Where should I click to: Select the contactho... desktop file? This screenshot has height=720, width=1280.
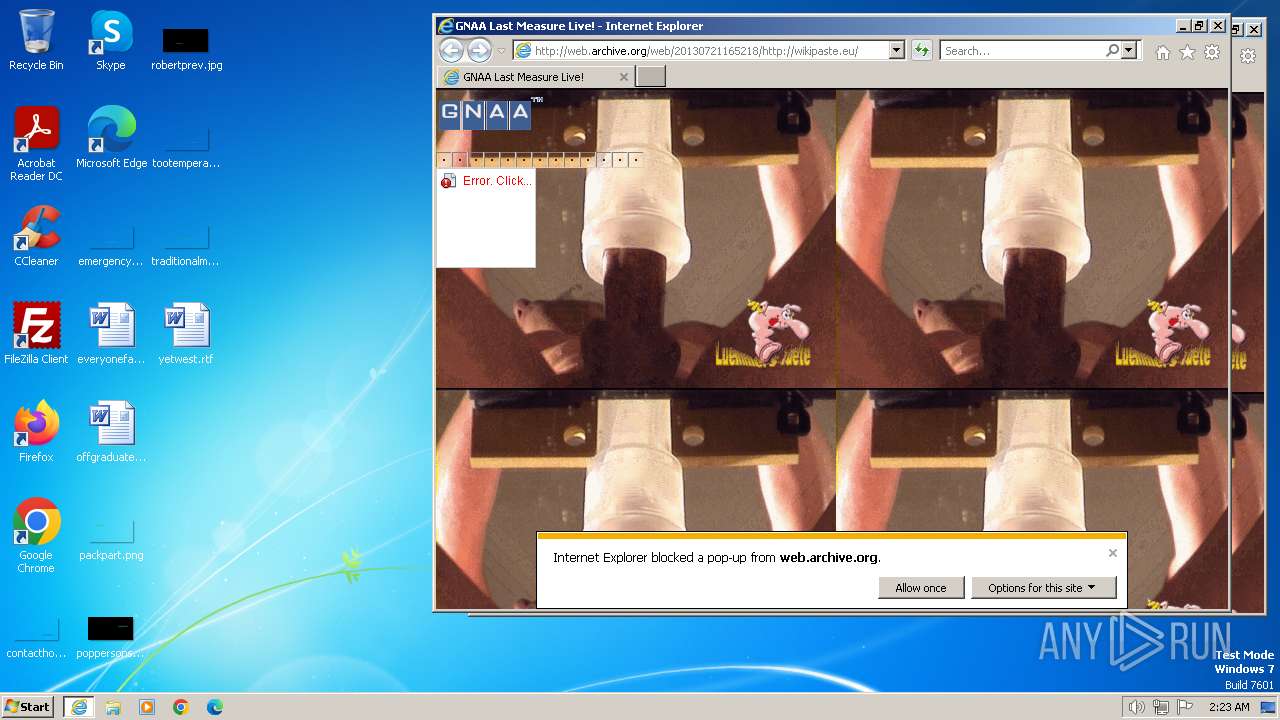pyautogui.click(x=36, y=638)
